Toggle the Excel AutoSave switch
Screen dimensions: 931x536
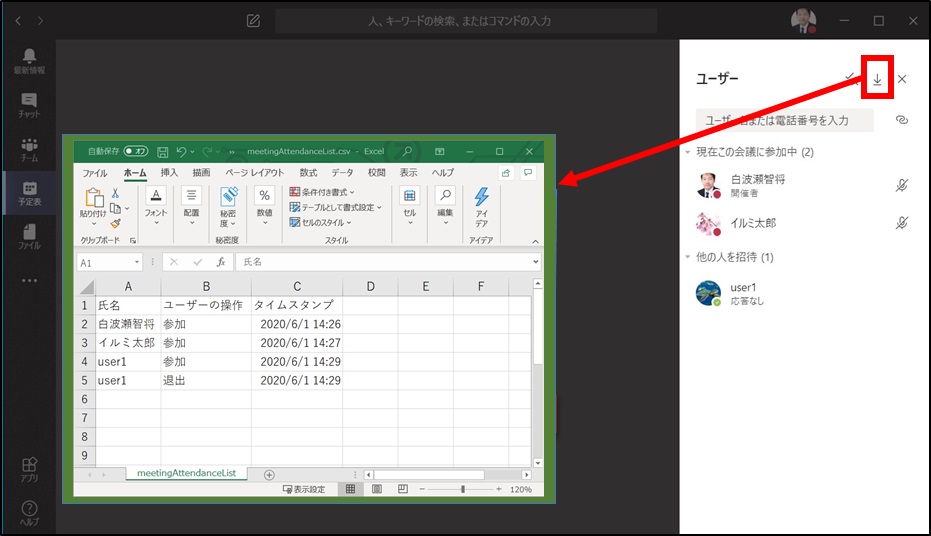pyautogui.click(x=135, y=151)
